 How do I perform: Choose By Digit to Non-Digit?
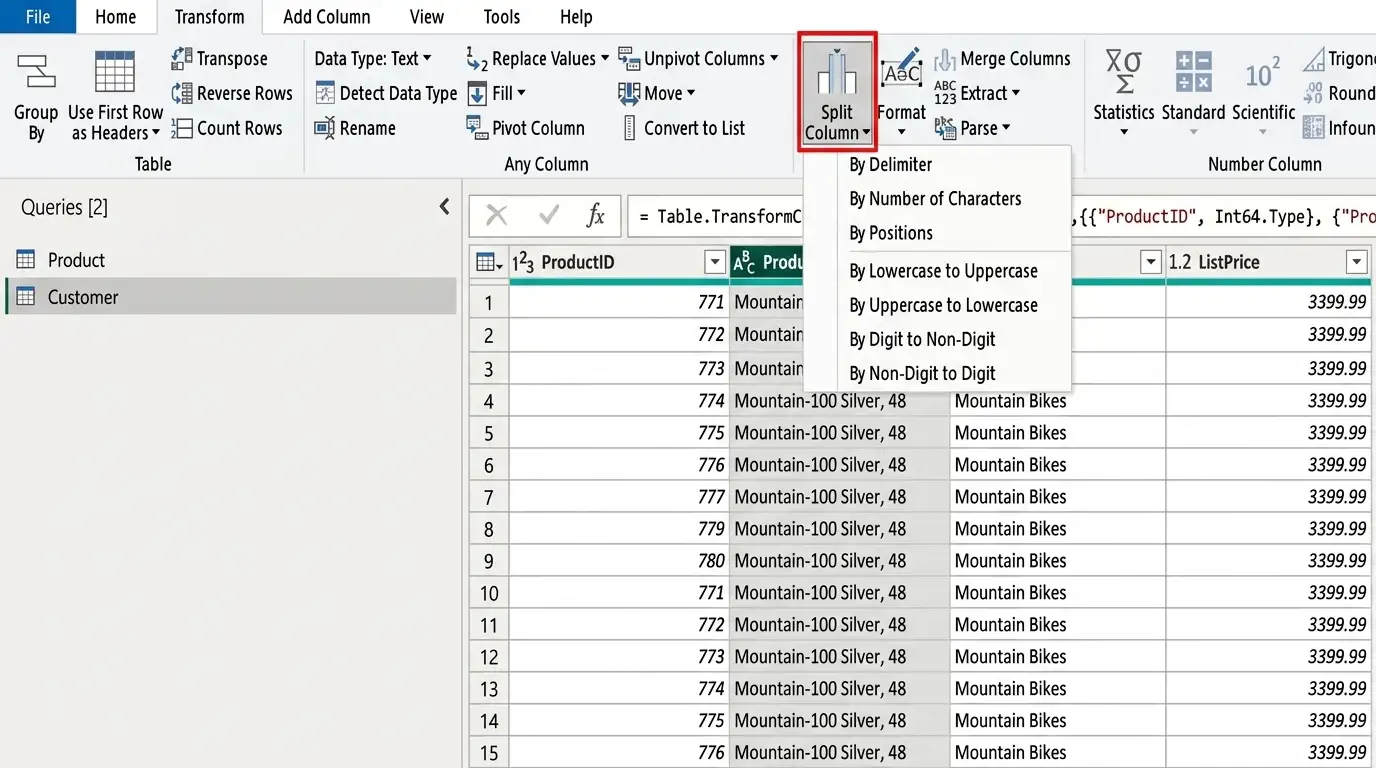pyautogui.click(x=937, y=338)
